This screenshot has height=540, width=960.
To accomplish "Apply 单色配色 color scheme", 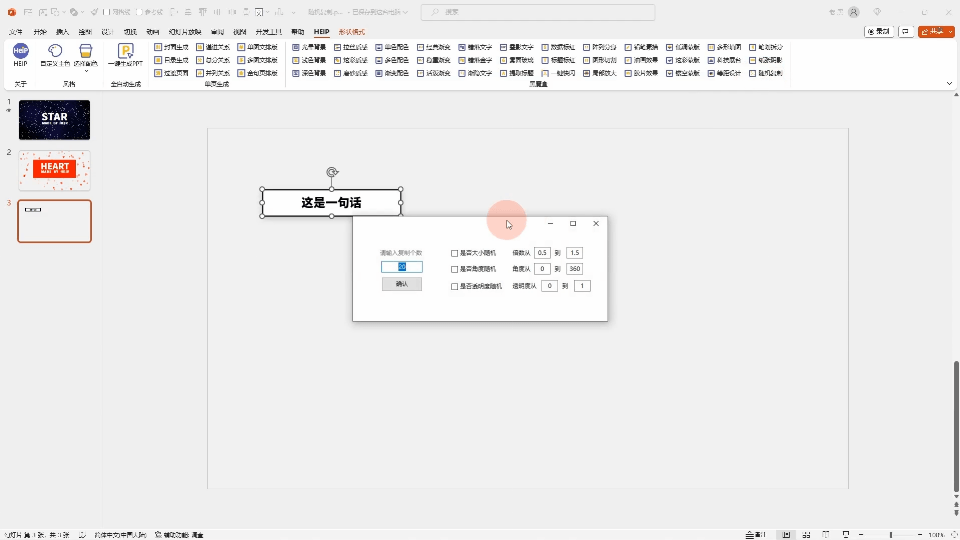I will pos(392,47).
